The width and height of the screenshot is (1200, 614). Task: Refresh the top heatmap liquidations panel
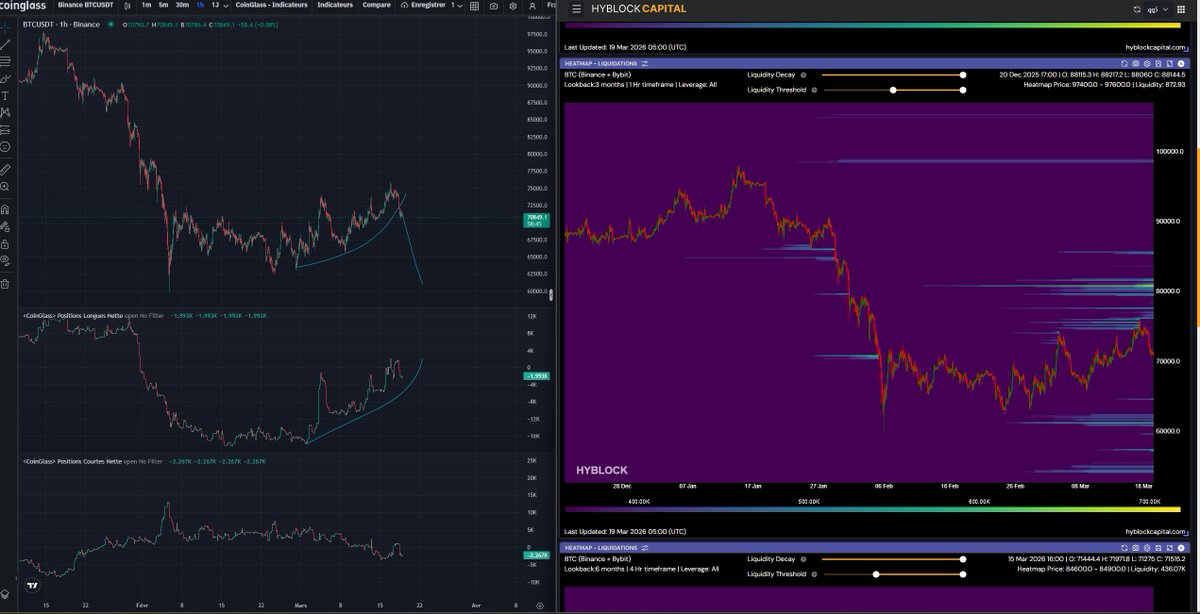click(x=1124, y=63)
